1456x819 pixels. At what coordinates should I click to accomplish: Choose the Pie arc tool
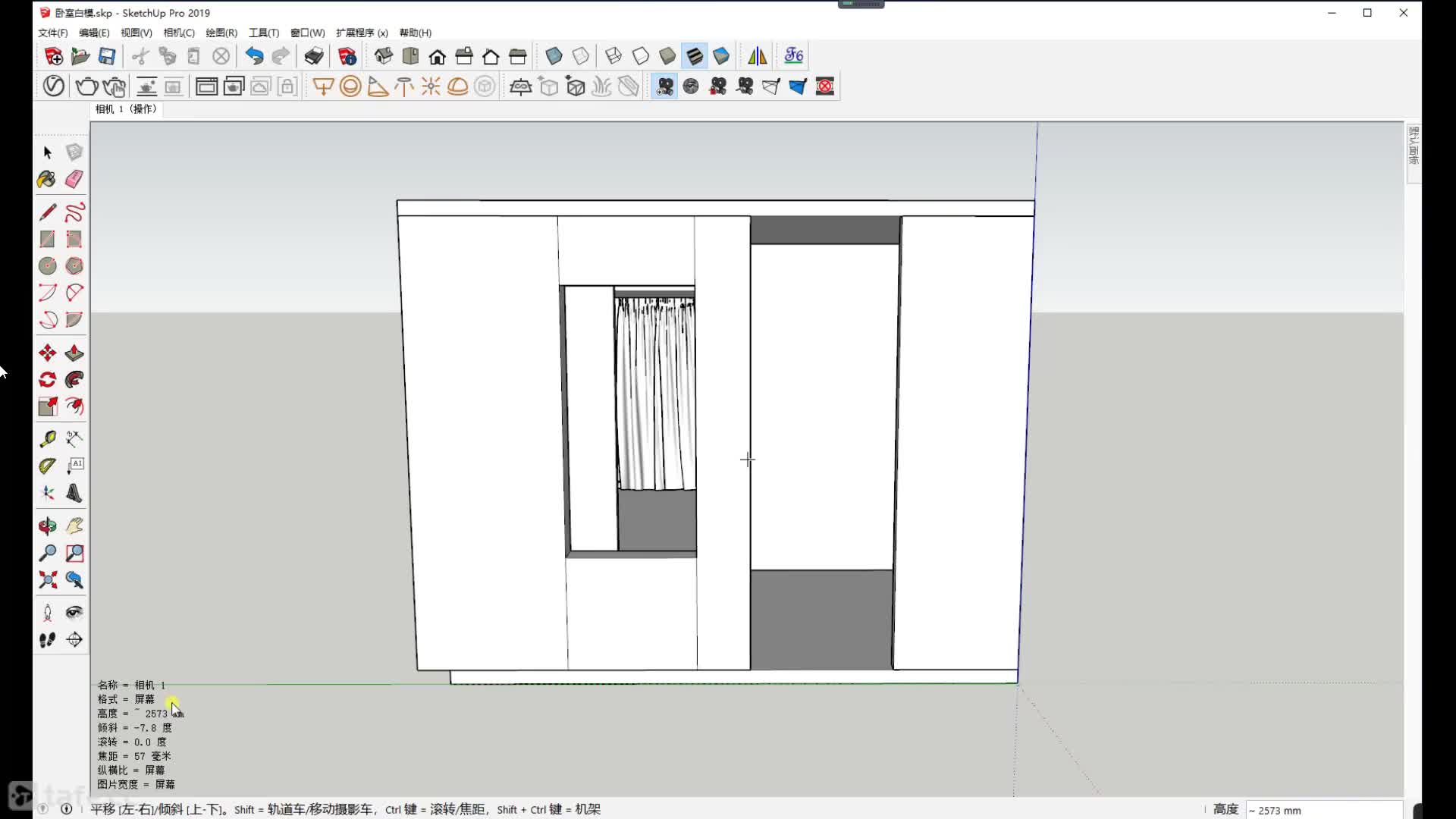click(x=74, y=320)
